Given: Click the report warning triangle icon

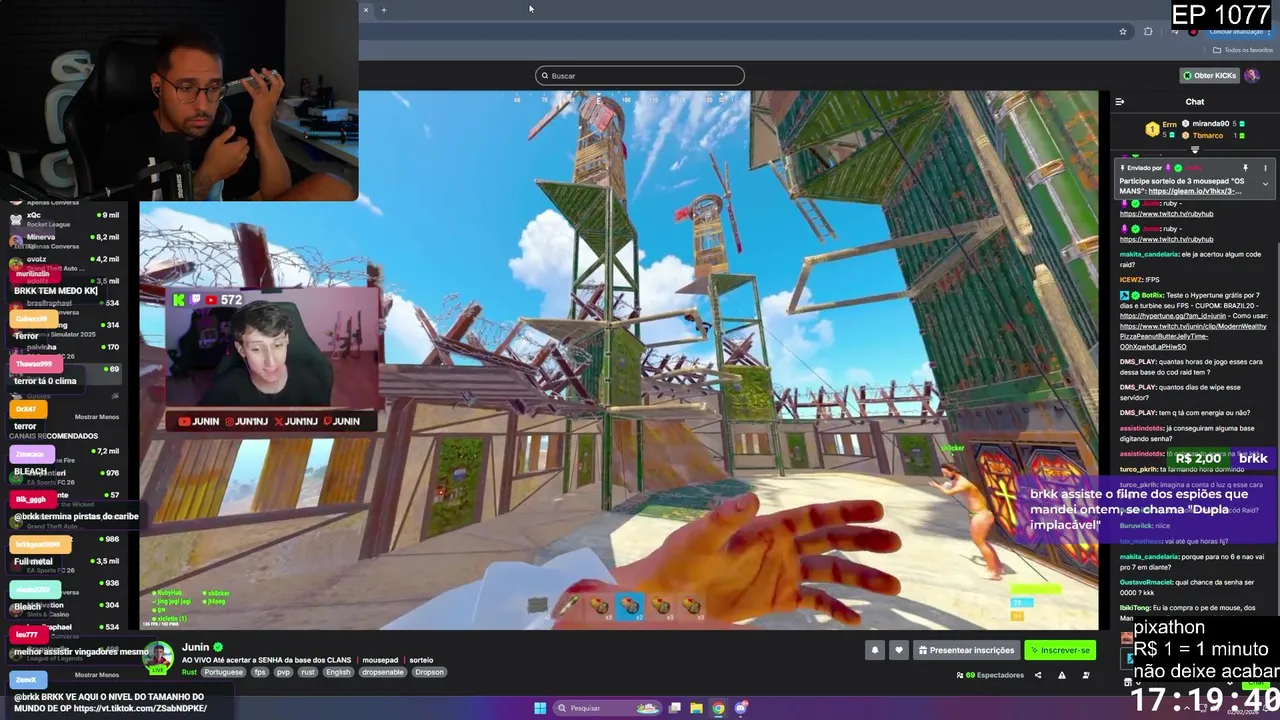Looking at the screenshot, I should pos(1061,675).
